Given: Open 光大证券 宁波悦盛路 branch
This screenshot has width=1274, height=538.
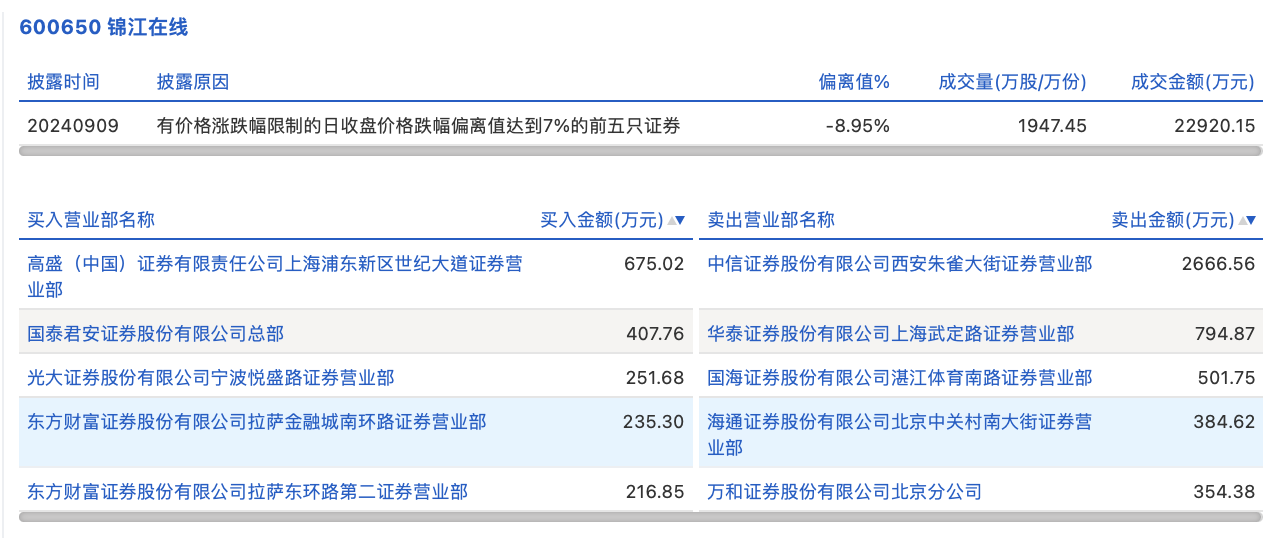Looking at the screenshot, I should pos(211,378).
